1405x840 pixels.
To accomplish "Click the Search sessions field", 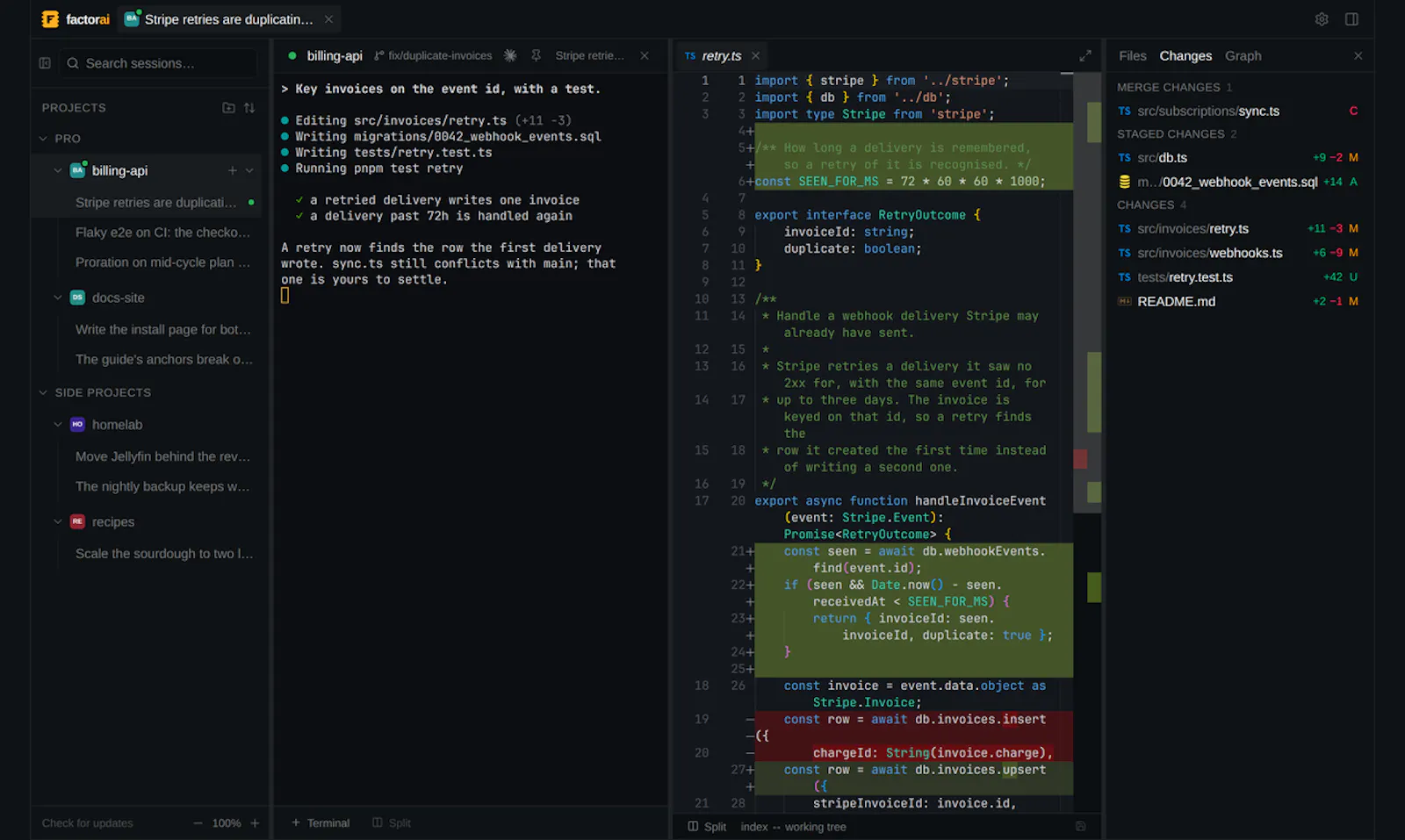I will click(x=160, y=63).
